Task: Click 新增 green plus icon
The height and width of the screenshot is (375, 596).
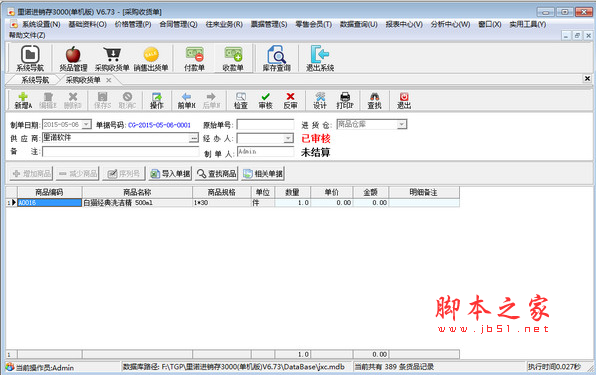Action: point(23,101)
